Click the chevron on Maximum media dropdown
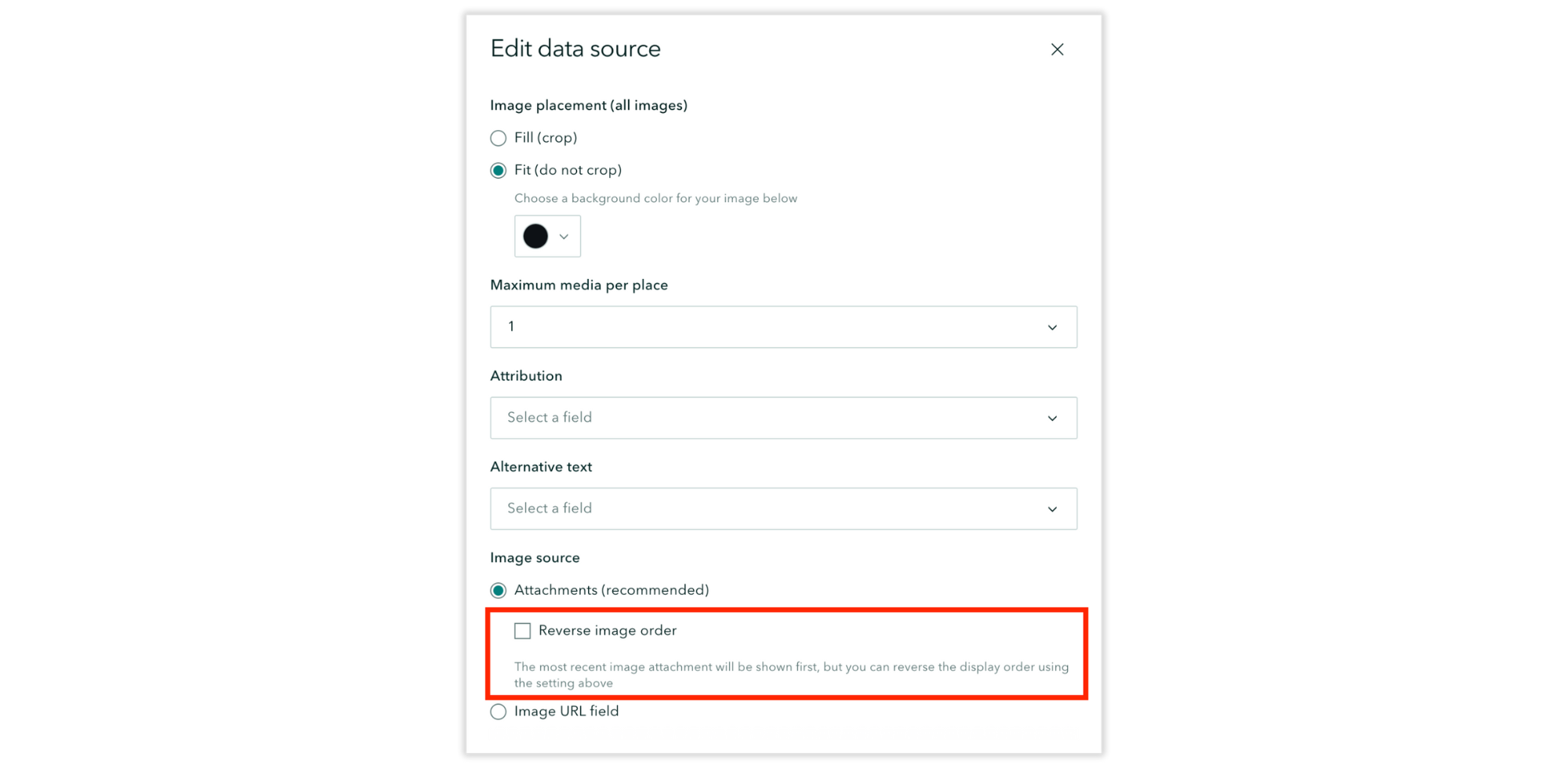Screen dimensions: 1568x768 pyautogui.click(x=1053, y=327)
